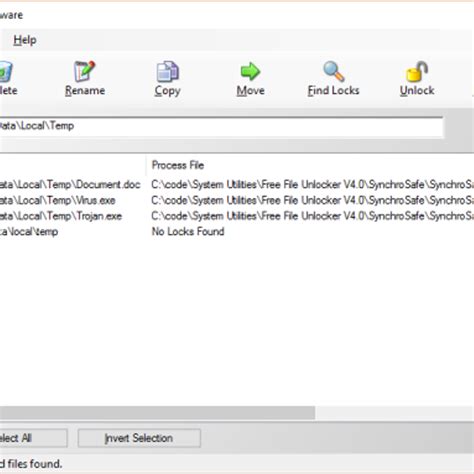
Task: Click the Select All button
Action: coord(33,438)
